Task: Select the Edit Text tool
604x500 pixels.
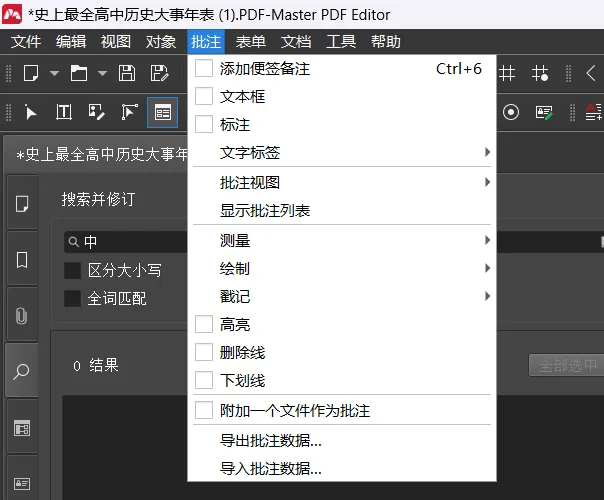Action: (63, 112)
